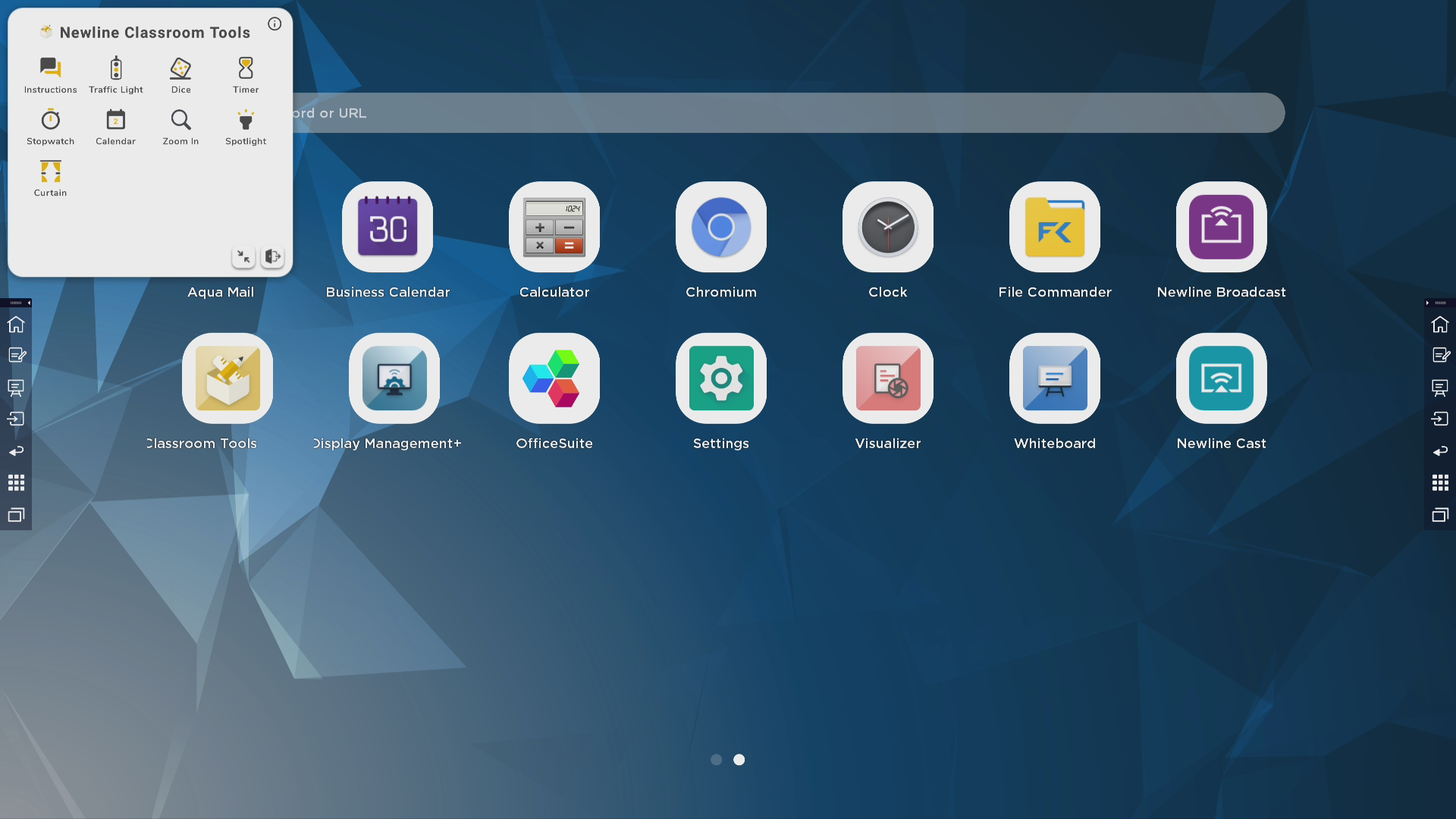Switch to the first home page dot
Image resolution: width=1456 pixels, height=819 pixels.
pyautogui.click(x=716, y=760)
